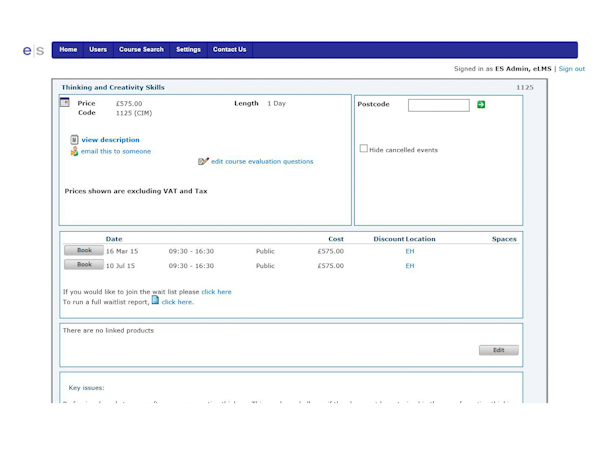Click the '16 Mar 15' date cell

click(x=122, y=251)
